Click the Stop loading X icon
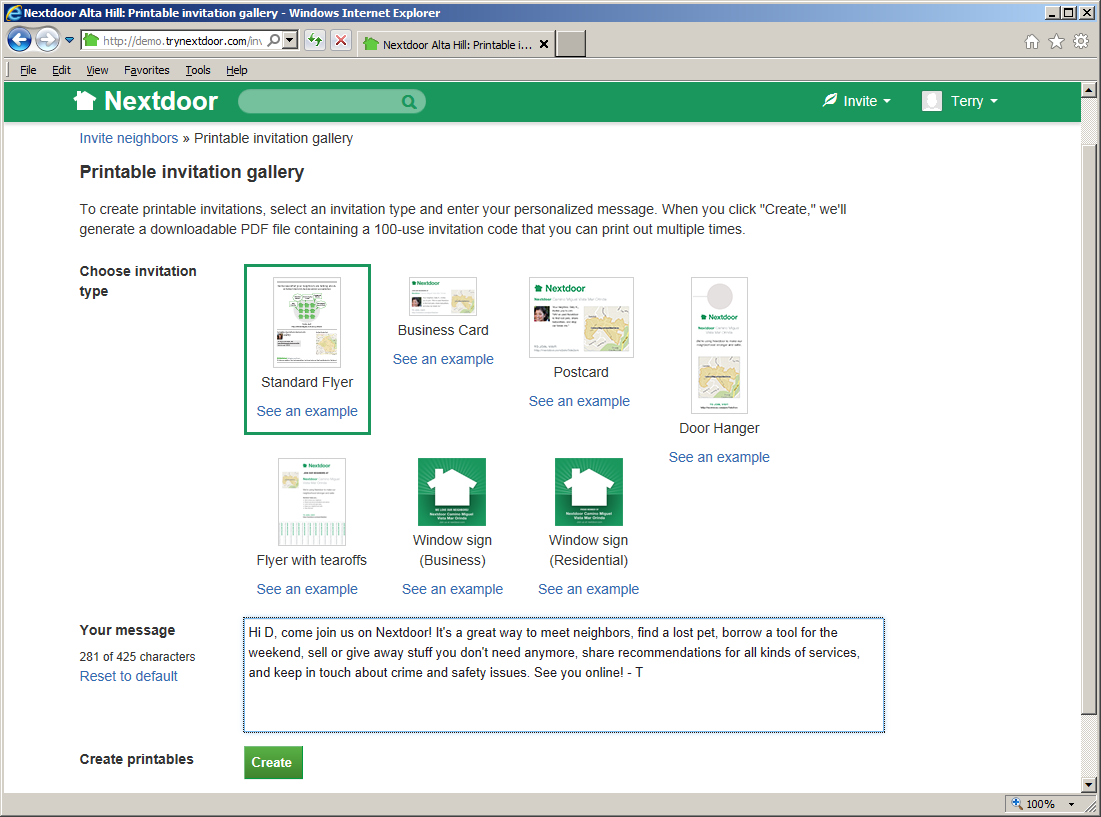The width and height of the screenshot is (1101, 817). pyautogui.click(x=341, y=40)
